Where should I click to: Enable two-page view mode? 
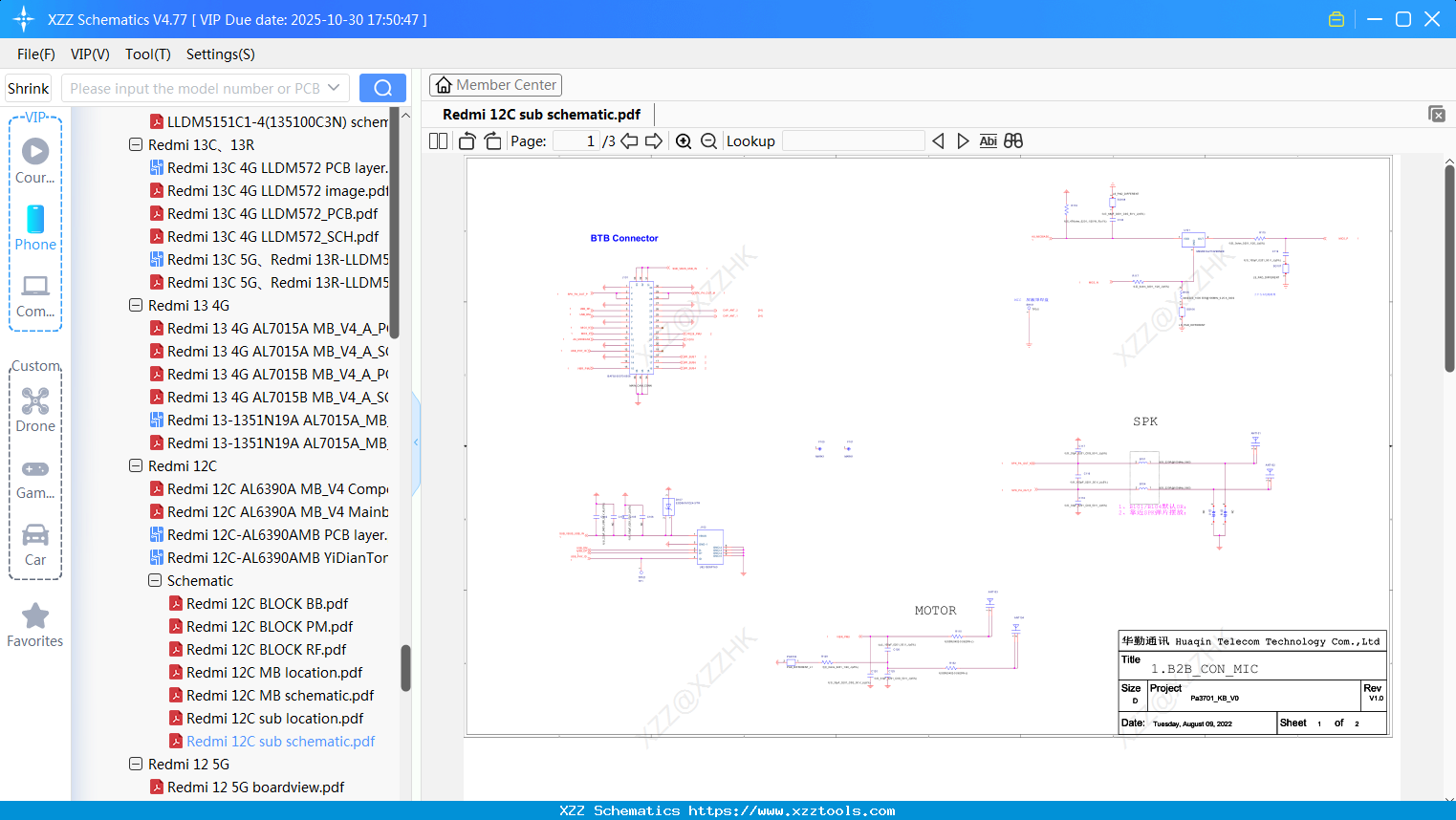[x=437, y=140]
